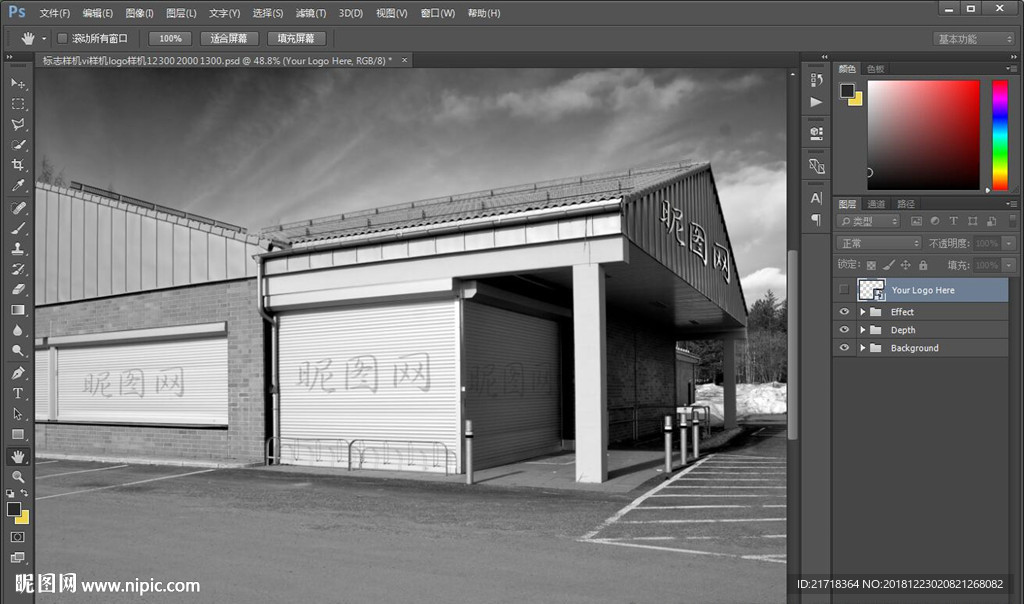Change the screen mode

click(x=18, y=557)
